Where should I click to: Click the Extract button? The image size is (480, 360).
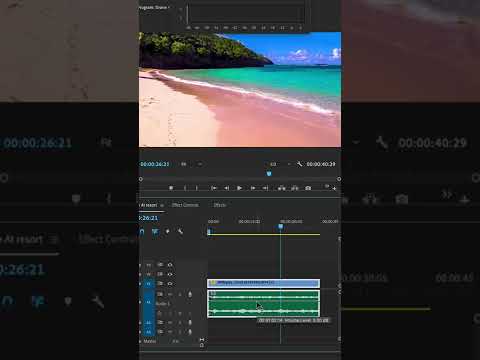[295, 188]
